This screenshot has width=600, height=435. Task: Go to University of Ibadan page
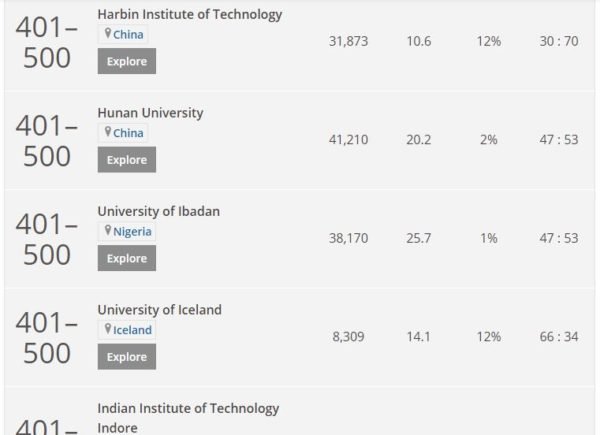pyautogui.click(x=158, y=211)
